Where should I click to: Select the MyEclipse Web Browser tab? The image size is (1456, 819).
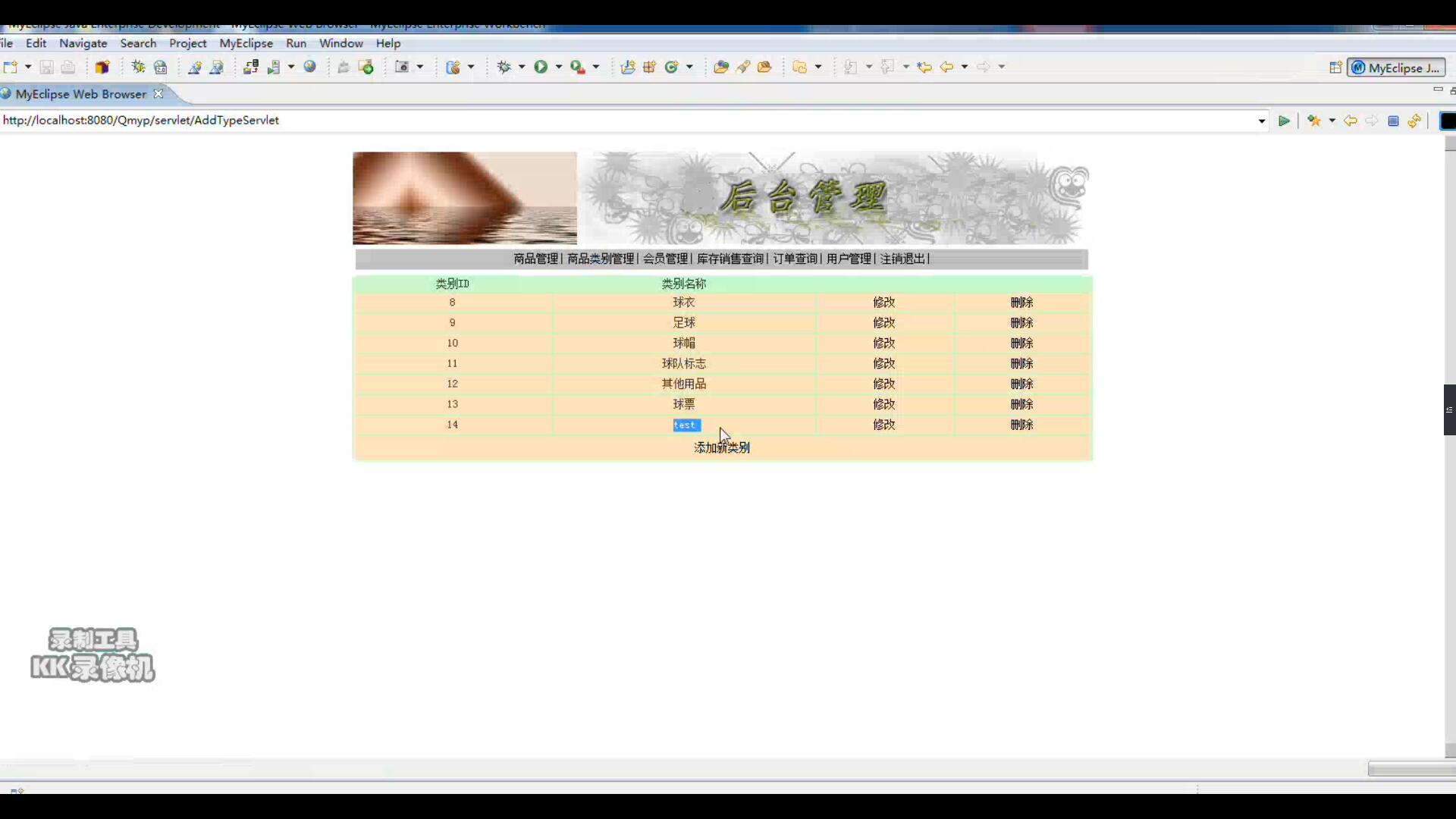80,94
